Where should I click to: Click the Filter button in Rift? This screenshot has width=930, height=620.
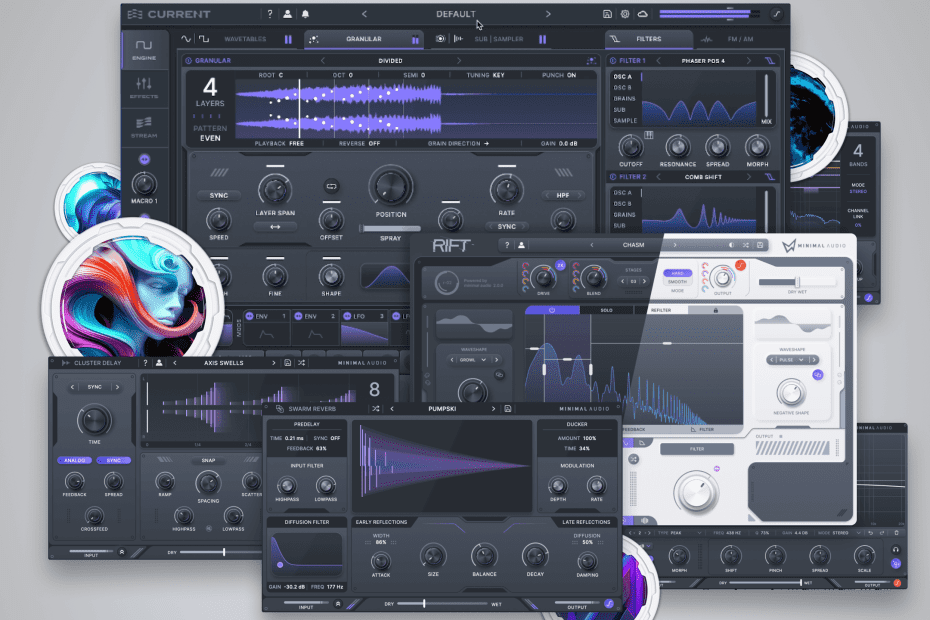coord(696,449)
